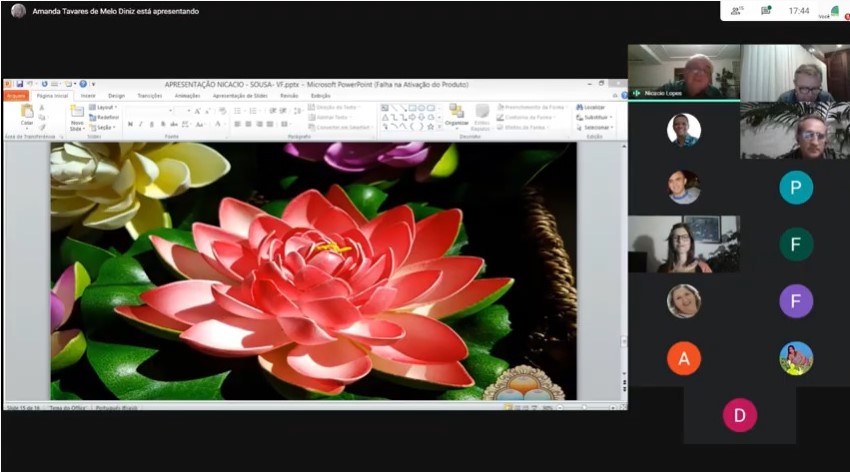Expand the Seção dropdown menu
Screen dimensions: 850x472
pos(104,127)
